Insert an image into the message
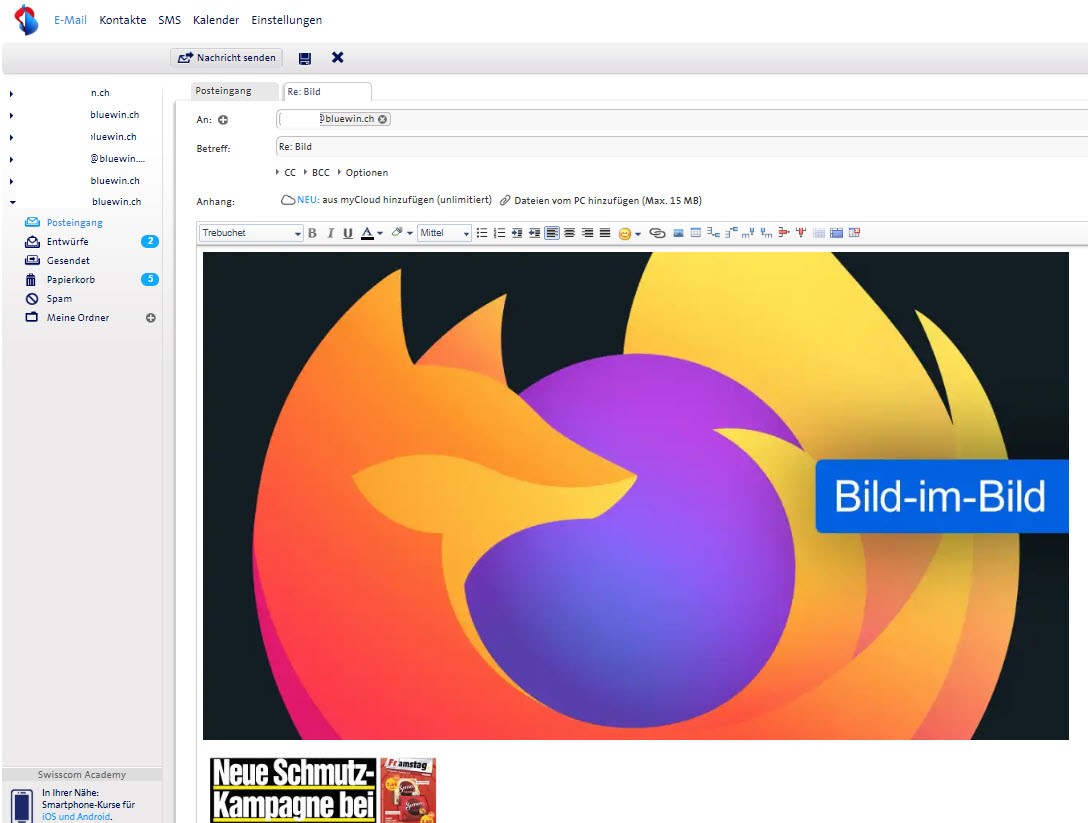 (x=678, y=233)
